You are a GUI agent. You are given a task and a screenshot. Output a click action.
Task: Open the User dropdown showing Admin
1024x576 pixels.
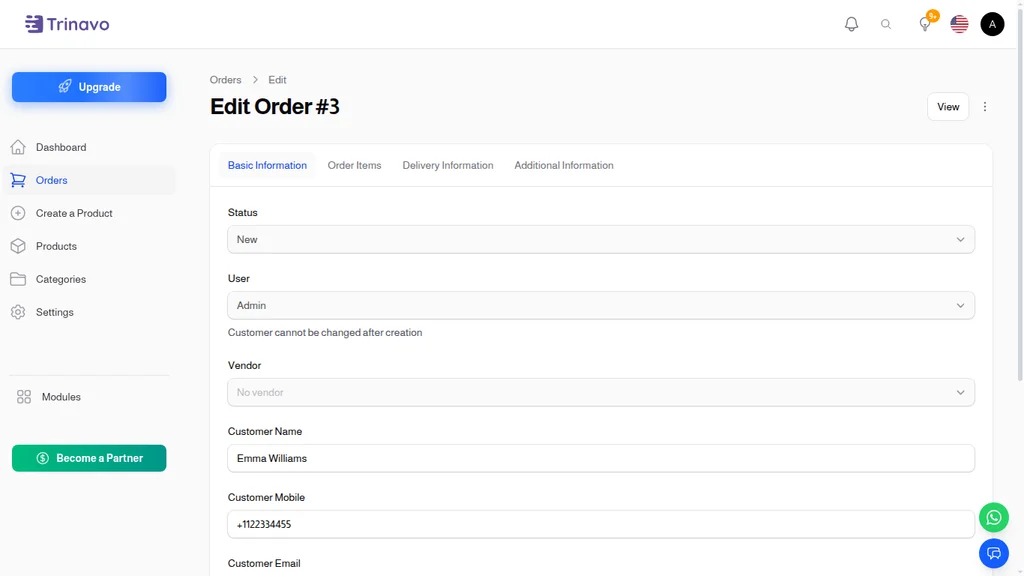pos(601,306)
